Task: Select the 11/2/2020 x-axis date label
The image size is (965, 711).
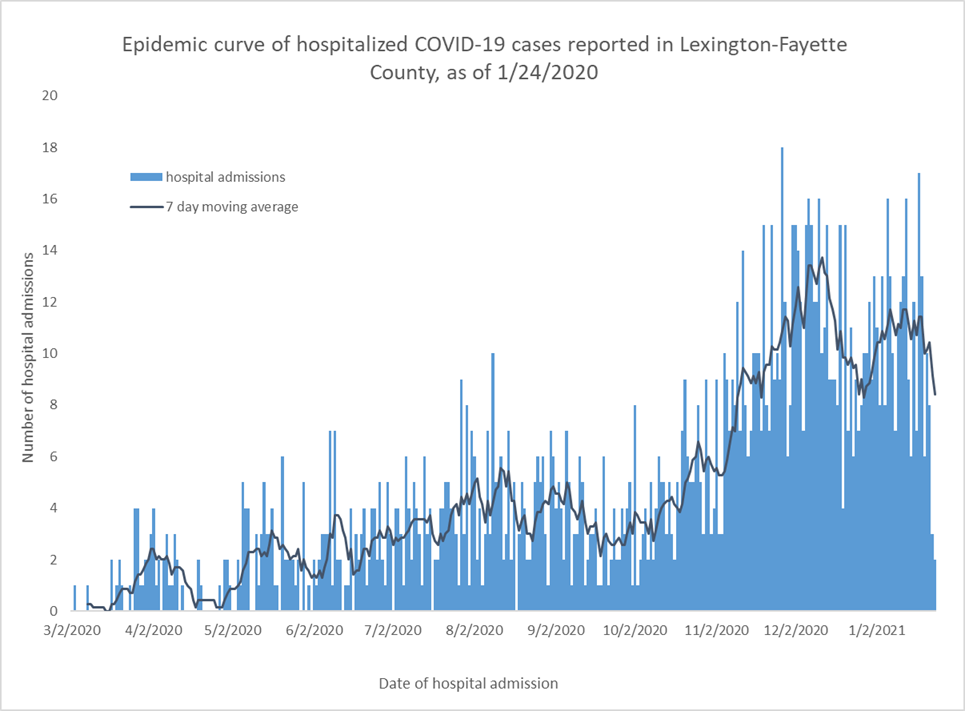Action: click(715, 631)
